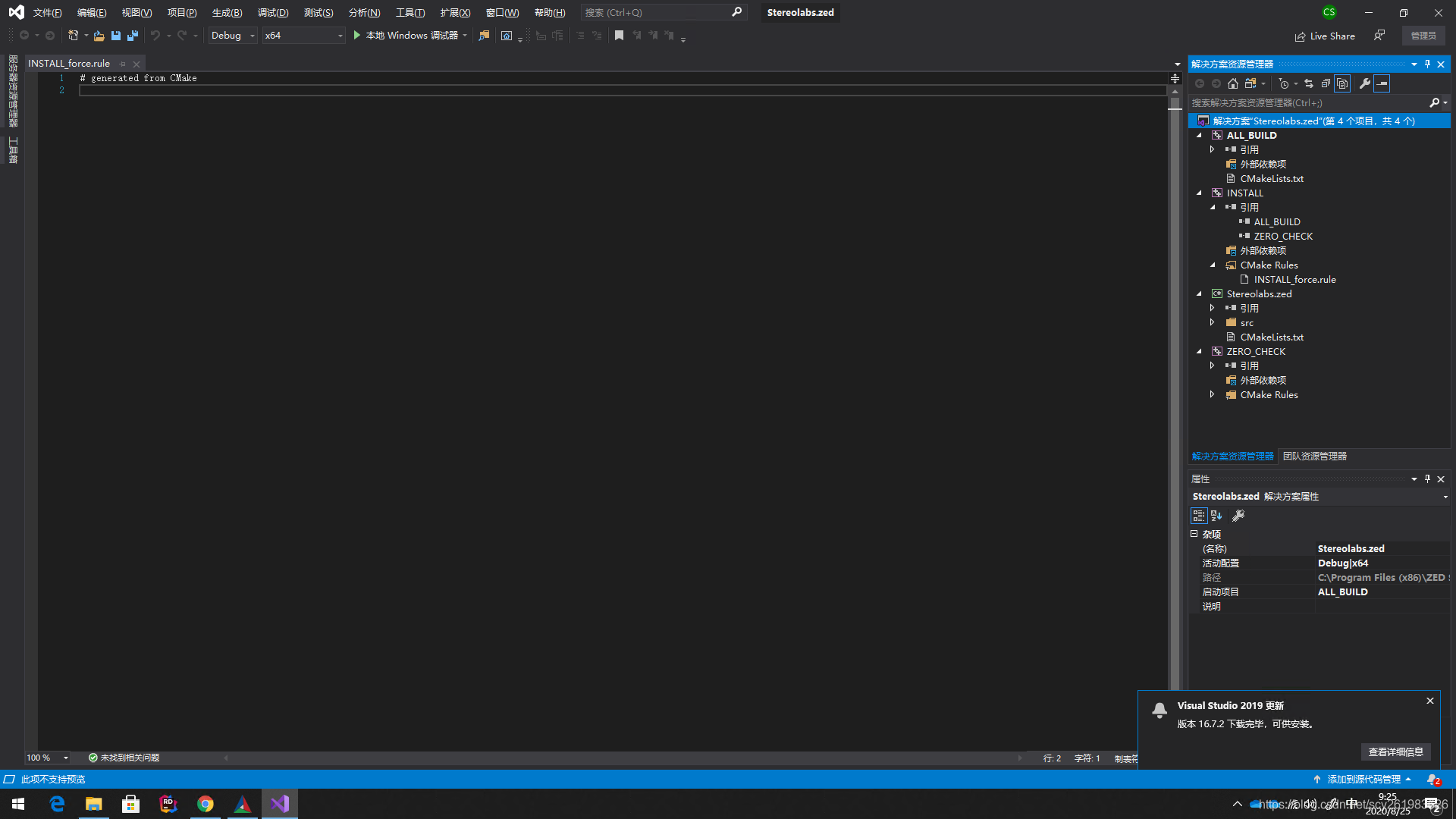This screenshot has height=819, width=1456.
Task: Click the Save All icon
Action: tap(133, 36)
